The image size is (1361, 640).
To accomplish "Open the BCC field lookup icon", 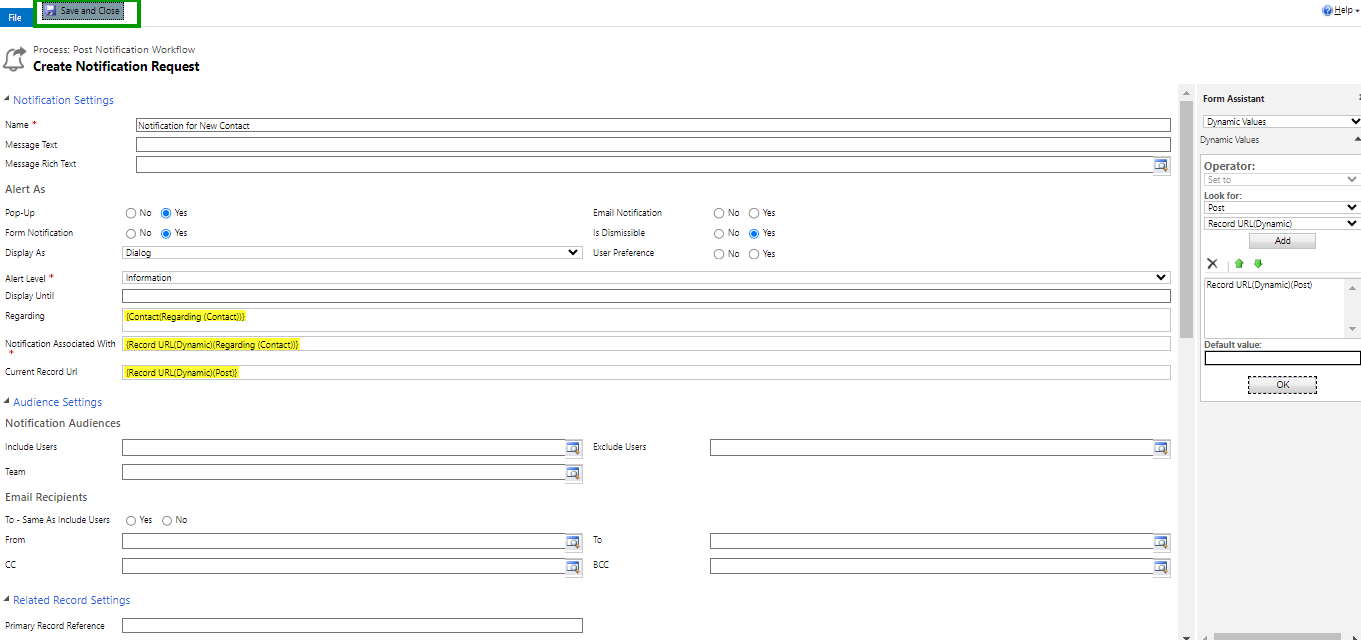I will click(x=1161, y=566).
